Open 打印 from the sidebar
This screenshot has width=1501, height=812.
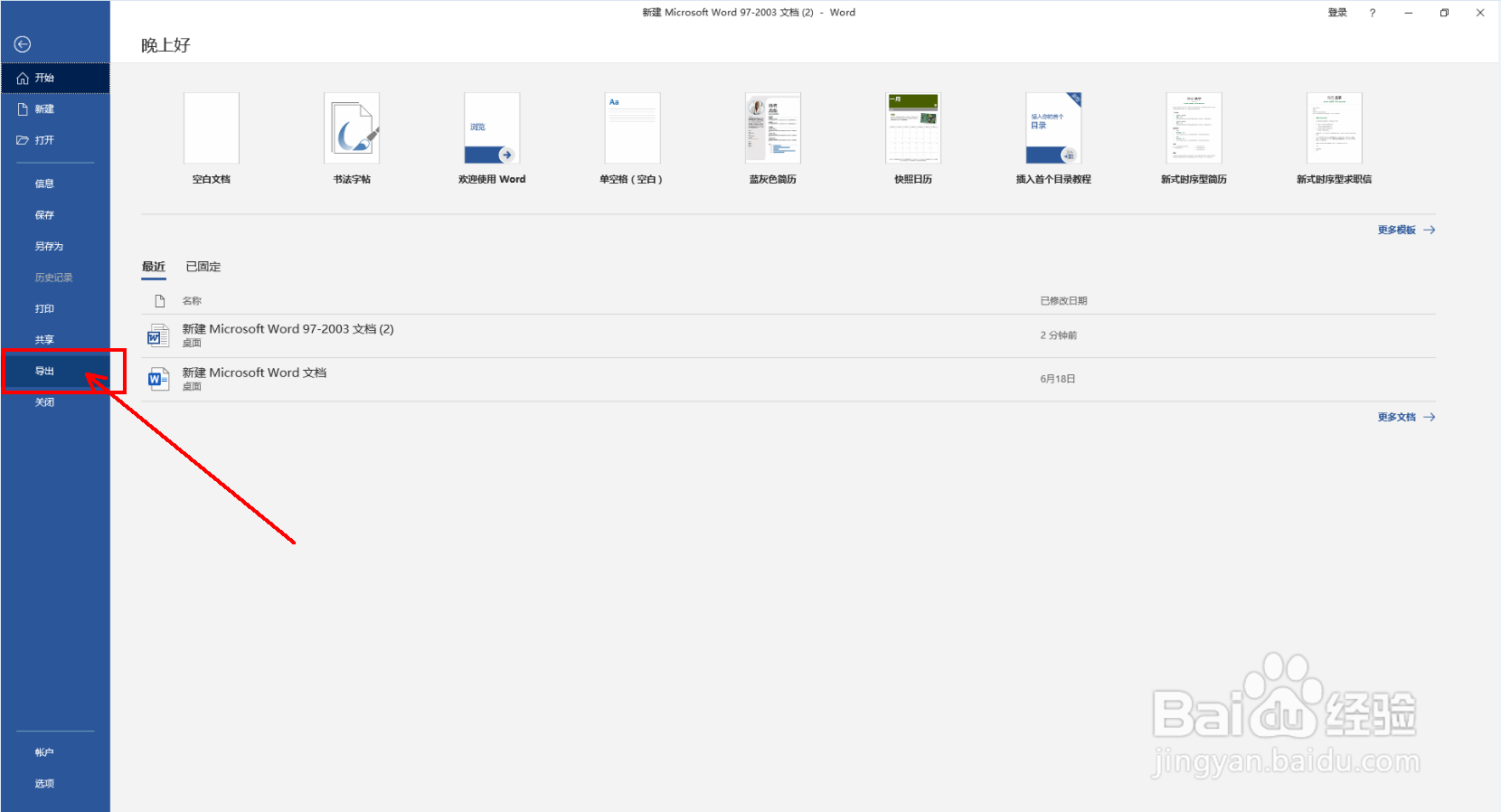point(55,308)
